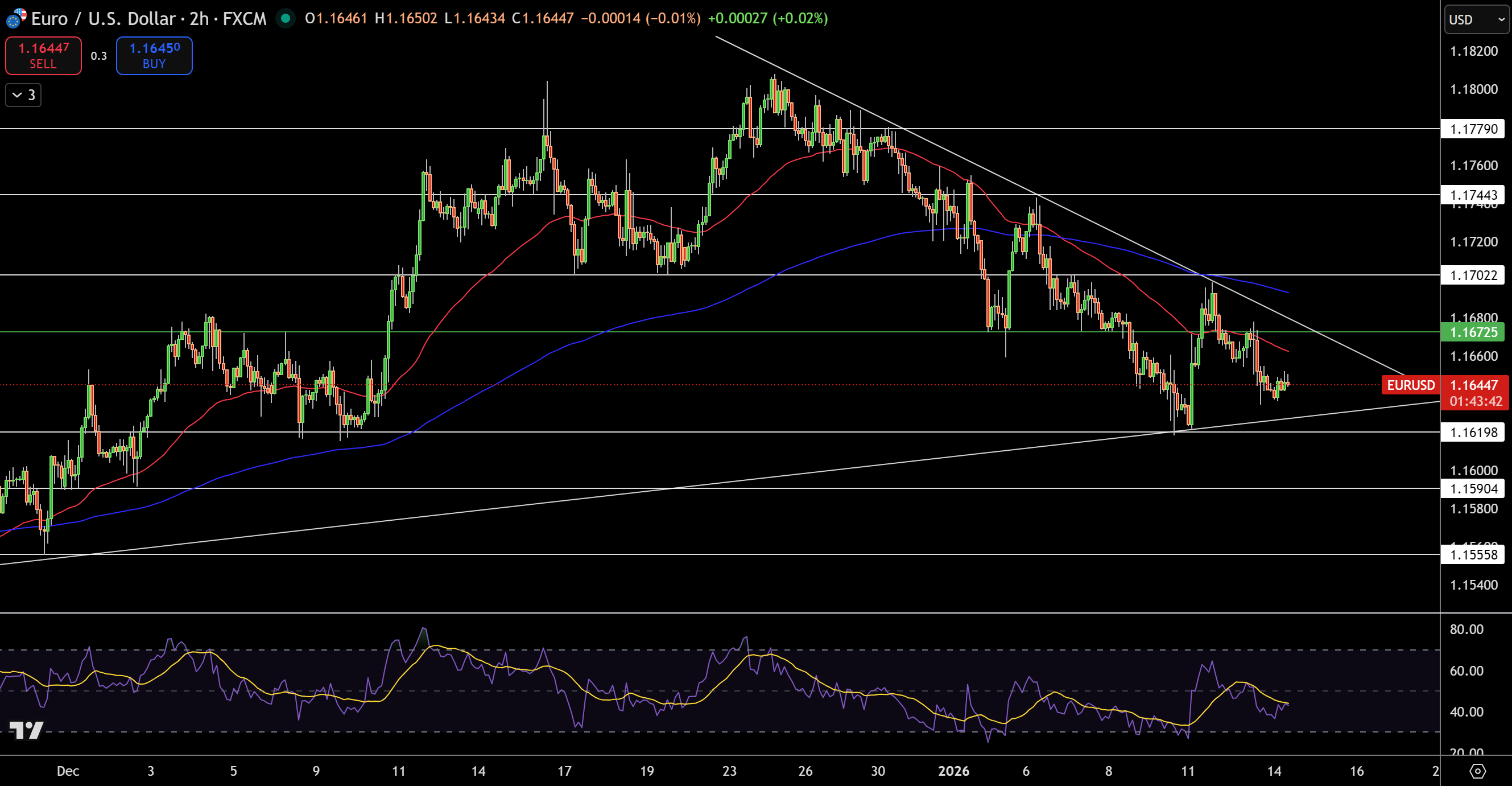Open chart settings gear icon
This screenshot has height=786, width=1512.
1477,771
